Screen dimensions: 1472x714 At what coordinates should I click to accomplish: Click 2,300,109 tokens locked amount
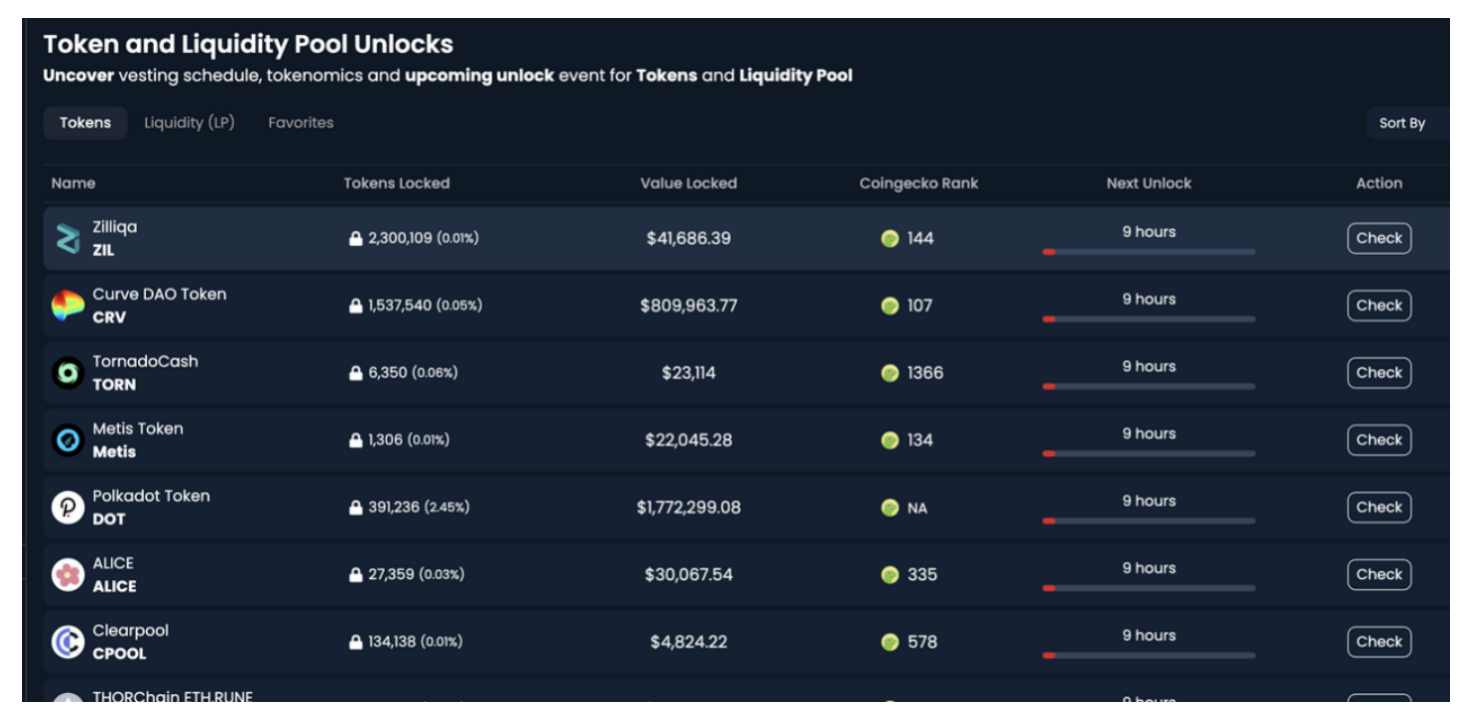pyautogui.click(x=400, y=239)
